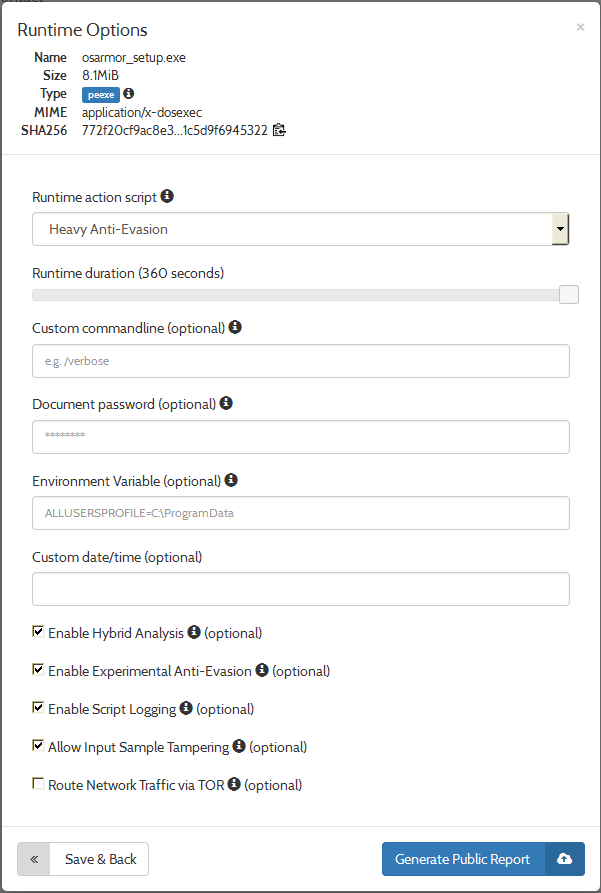Show info for Enable Hybrid Analysis

pos(194,632)
